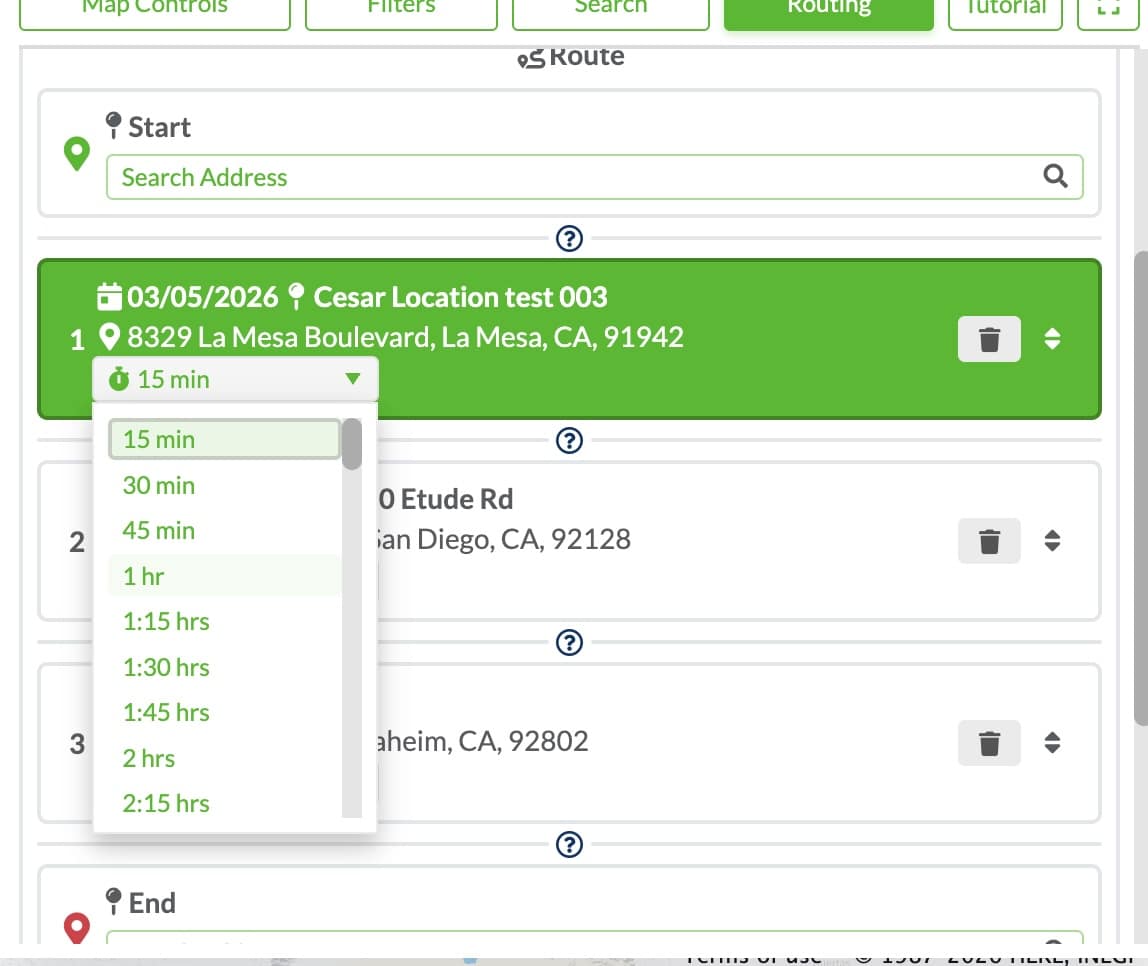Collapse the 15 min duration dropdown
Viewport: 1148px width, 966px height.
point(235,379)
